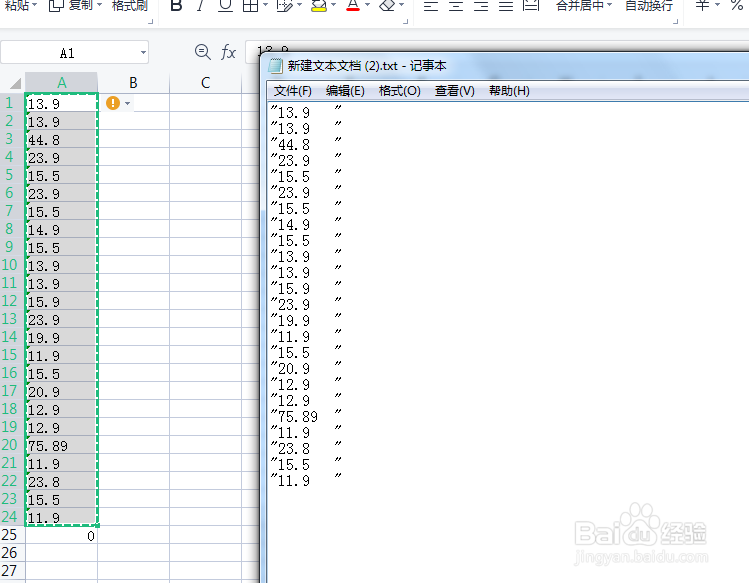Open Notepad 帮助(H) menu
Screen dimensions: 749x583
pyautogui.click(x=509, y=91)
